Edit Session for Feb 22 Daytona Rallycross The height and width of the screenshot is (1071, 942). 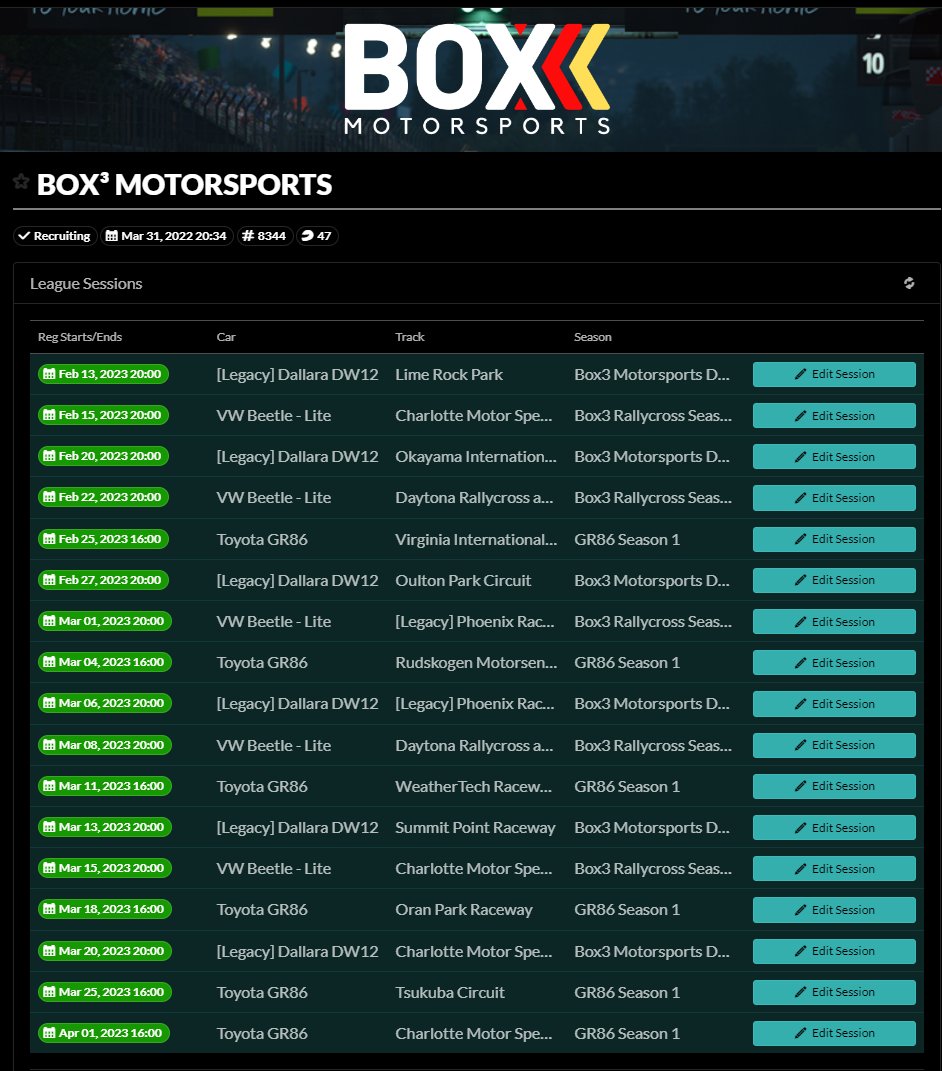click(834, 498)
